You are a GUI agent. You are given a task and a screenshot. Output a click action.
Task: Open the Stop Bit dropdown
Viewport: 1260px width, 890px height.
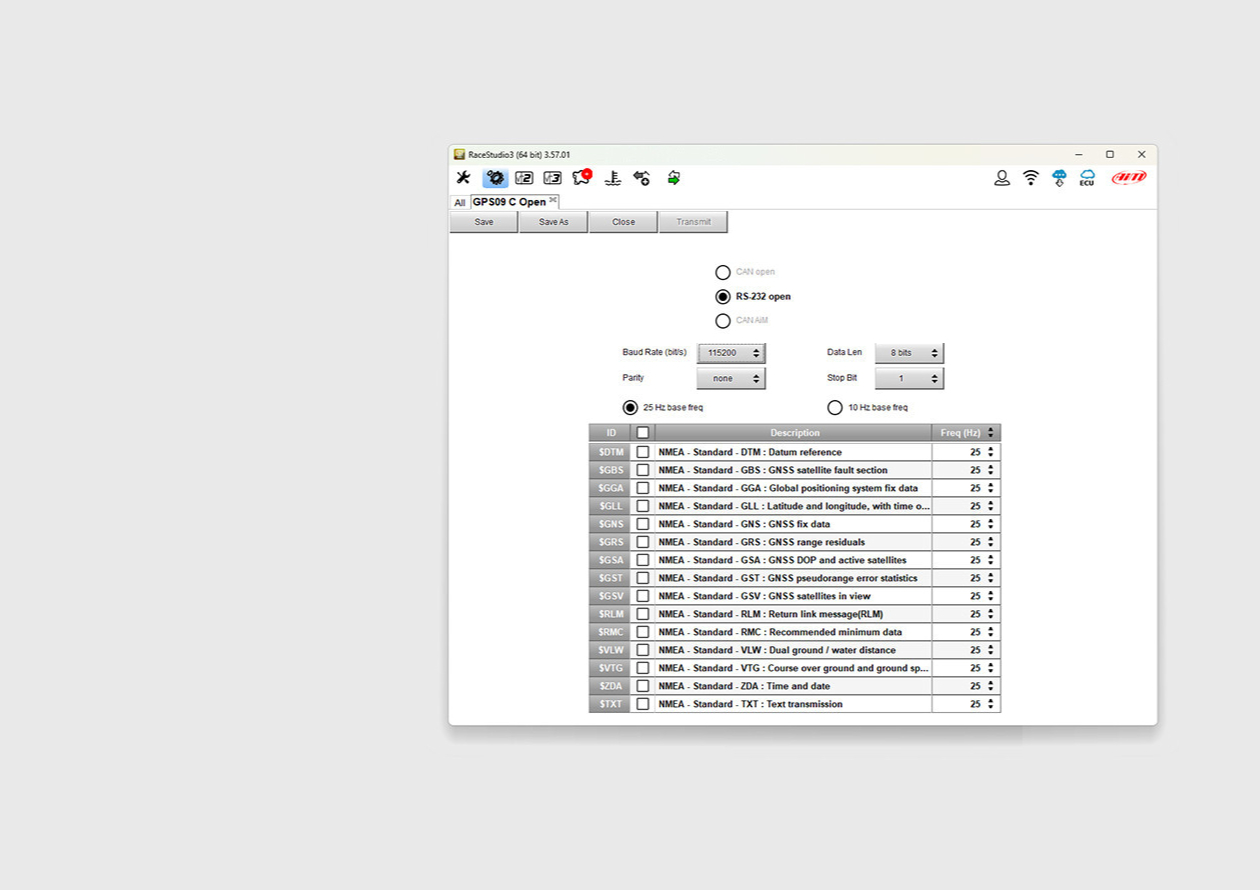click(x=909, y=378)
